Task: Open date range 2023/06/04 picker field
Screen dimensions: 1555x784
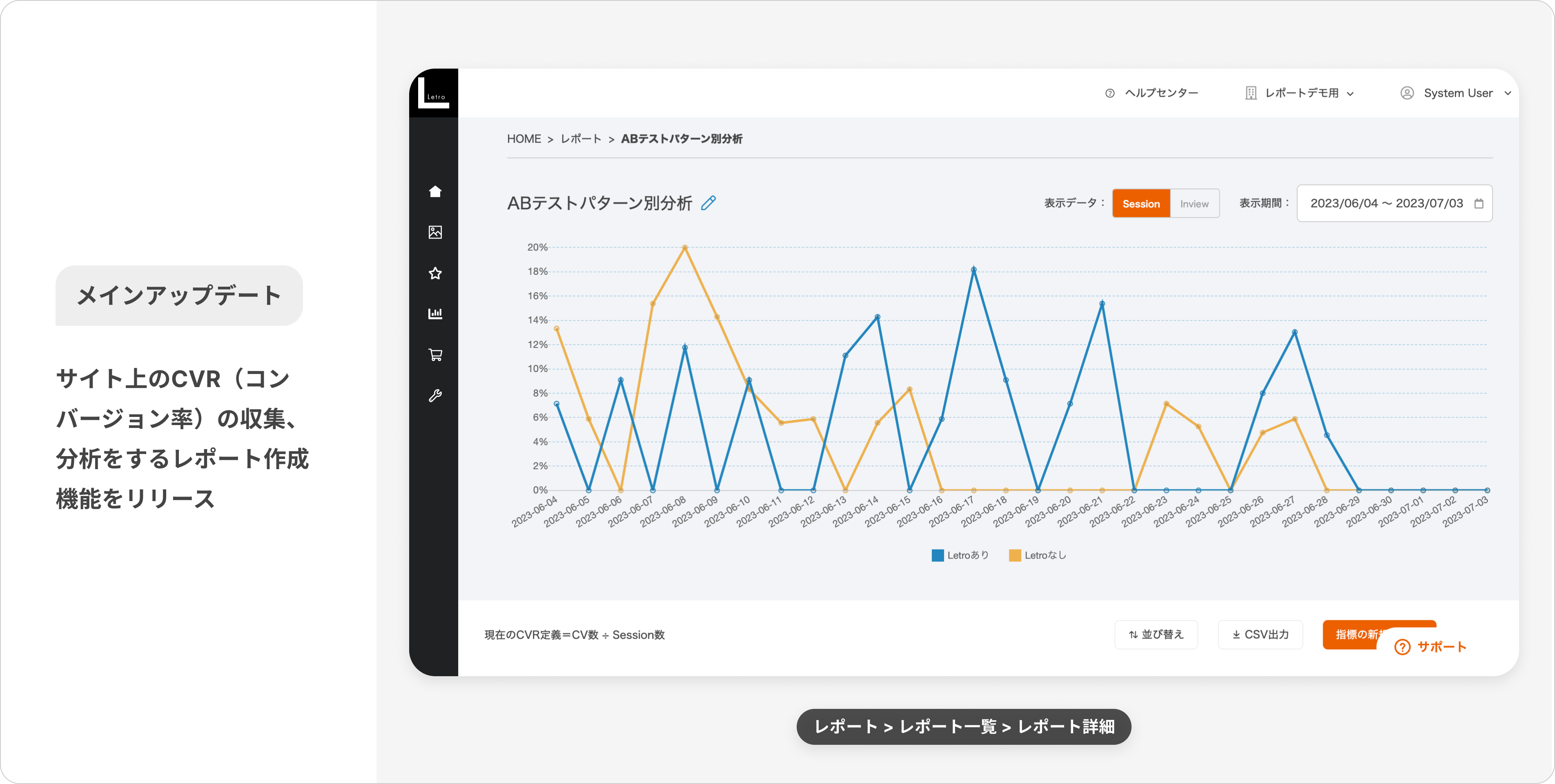Action: tap(1386, 203)
